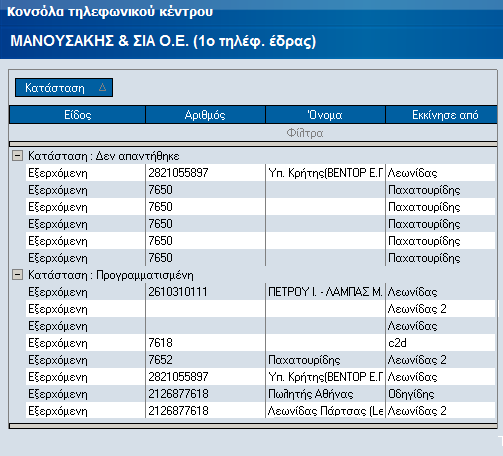The height and width of the screenshot is (456, 503).
Task: Select number 7618
Action: pyautogui.click(x=205, y=343)
